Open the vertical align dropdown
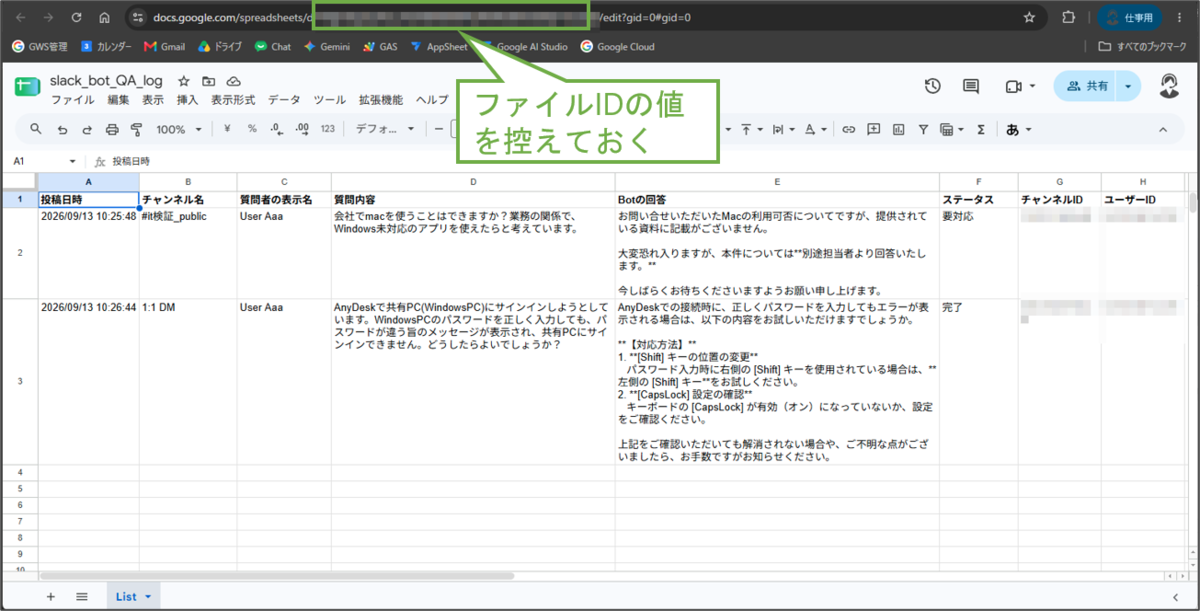Image resolution: width=1200 pixels, height=611 pixels. (x=749, y=129)
